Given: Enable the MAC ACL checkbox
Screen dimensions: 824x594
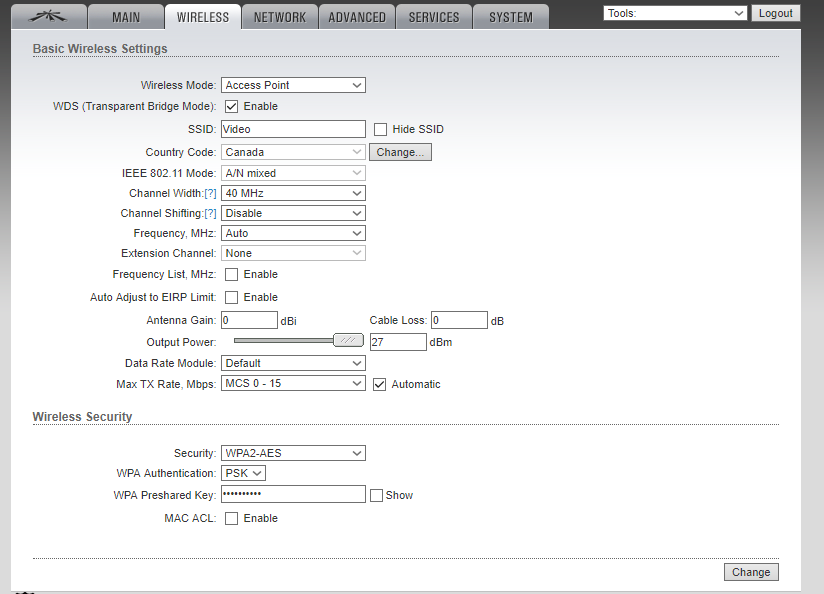Looking at the screenshot, I should point(231,519).
